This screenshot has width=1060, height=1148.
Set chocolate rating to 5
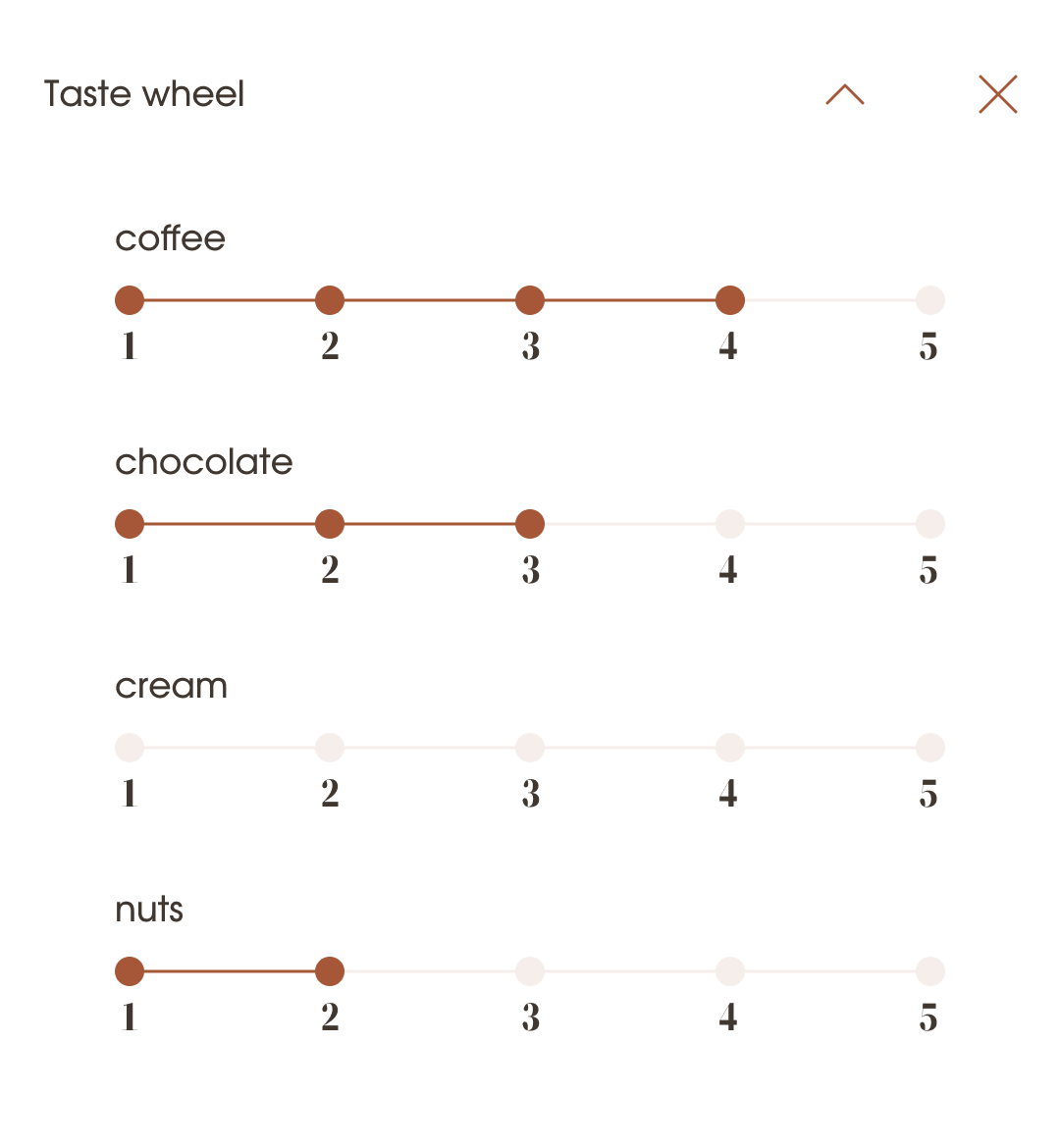coord(928,523)
